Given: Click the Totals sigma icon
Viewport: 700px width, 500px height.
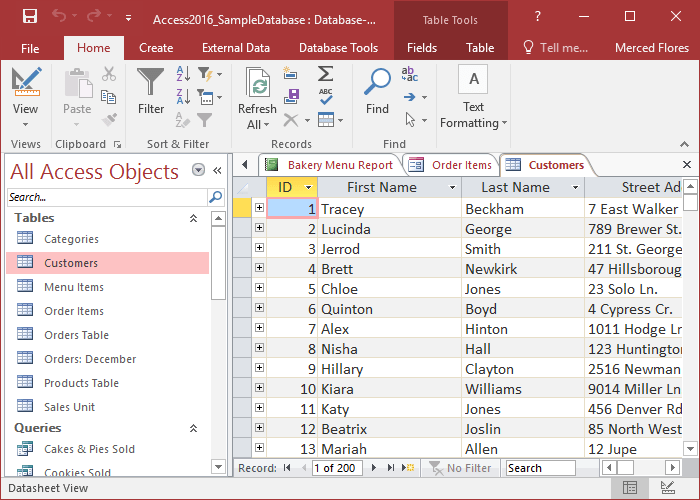Looking at the screenshot, I should [325, 73].
